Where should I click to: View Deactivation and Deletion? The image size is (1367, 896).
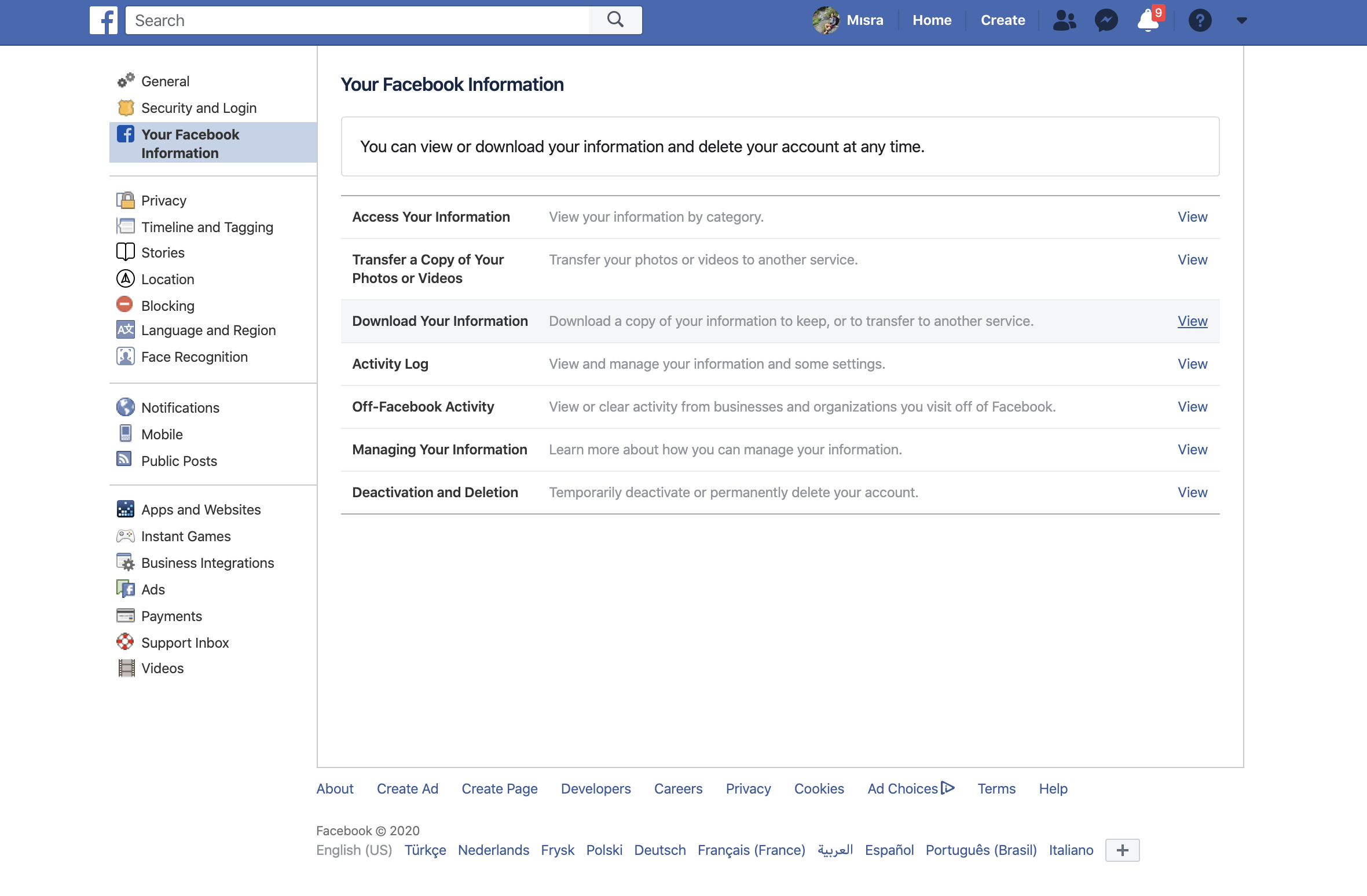coord(1192,492)
